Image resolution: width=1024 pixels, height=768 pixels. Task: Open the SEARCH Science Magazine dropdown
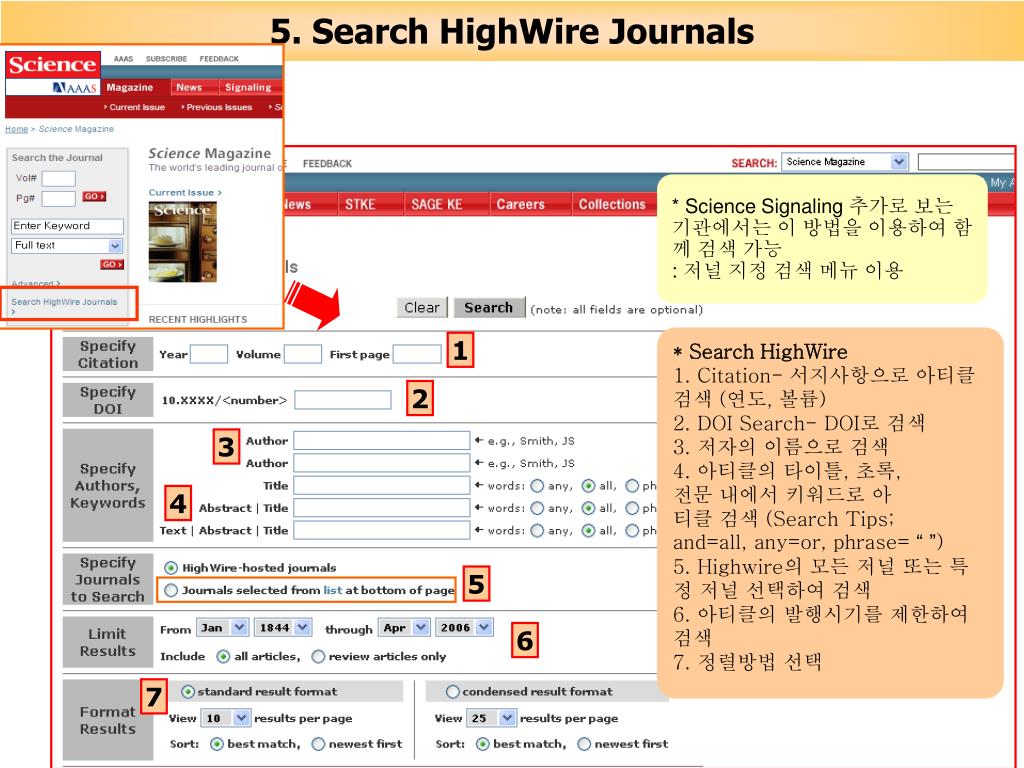tap(844, 162)
